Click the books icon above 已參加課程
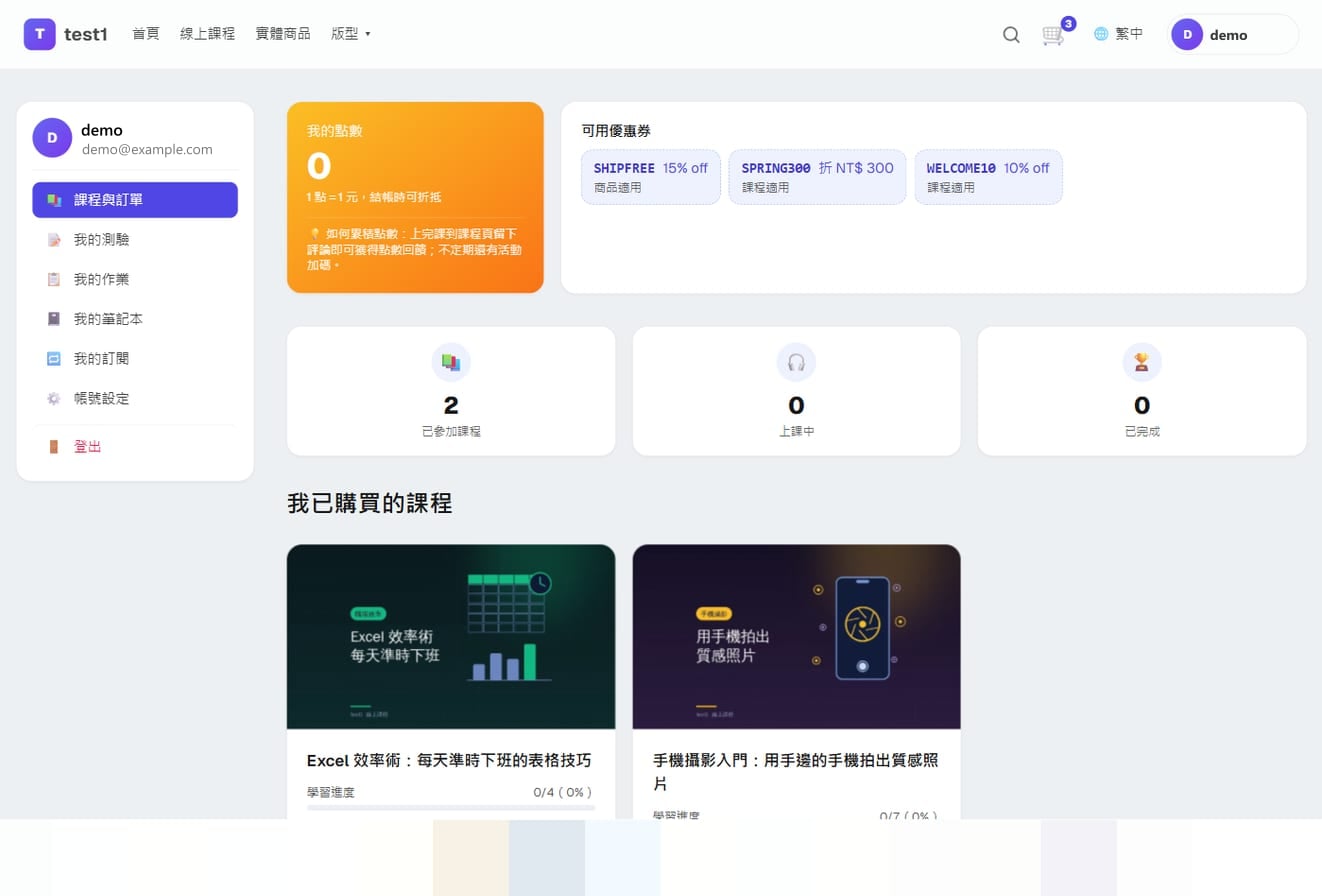The image size is (1322, 896). (451, 362)
